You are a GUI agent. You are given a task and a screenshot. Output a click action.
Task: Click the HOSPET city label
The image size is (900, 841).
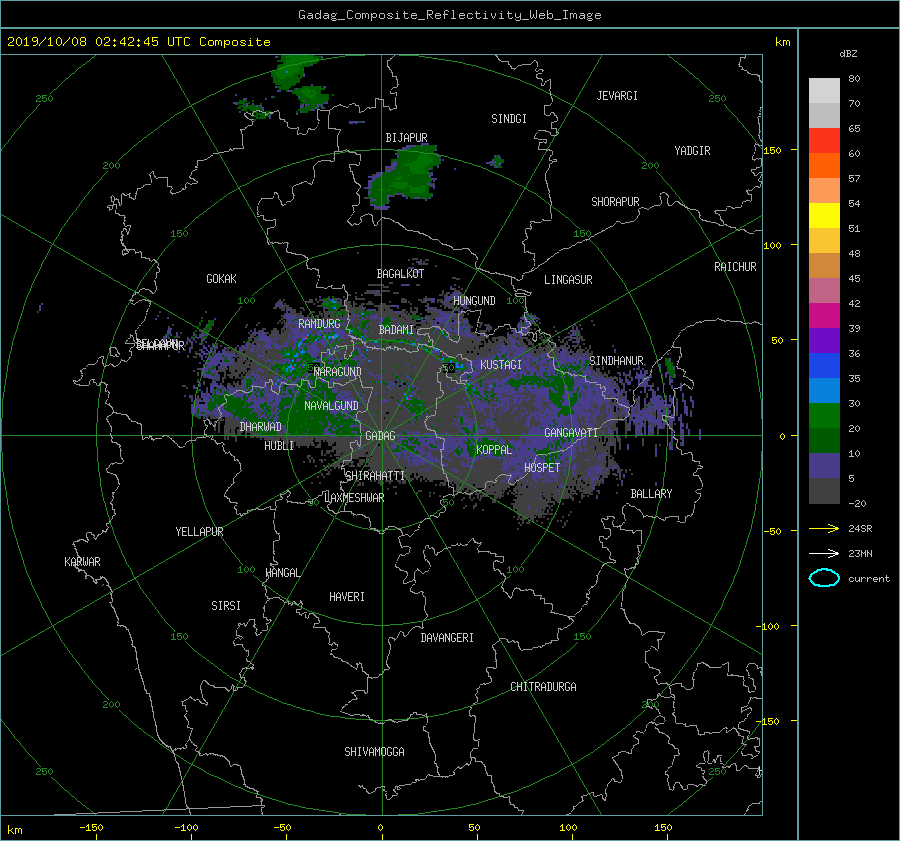(542, 468)
